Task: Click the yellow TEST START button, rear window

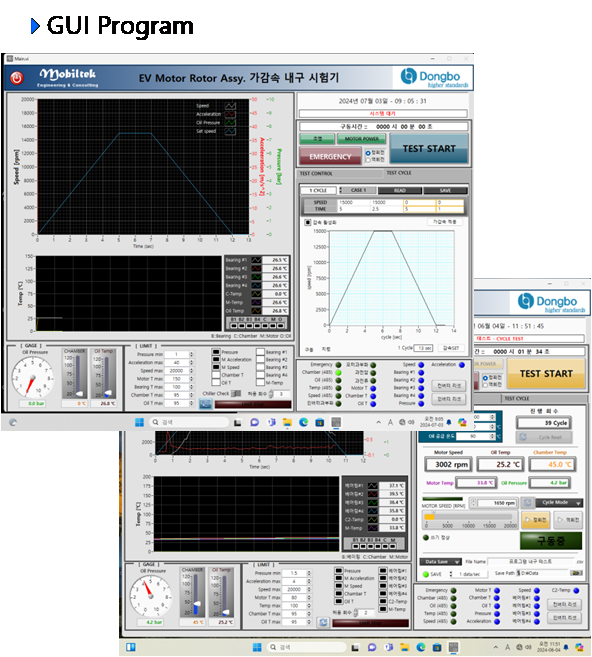Action: pos(546,374)
